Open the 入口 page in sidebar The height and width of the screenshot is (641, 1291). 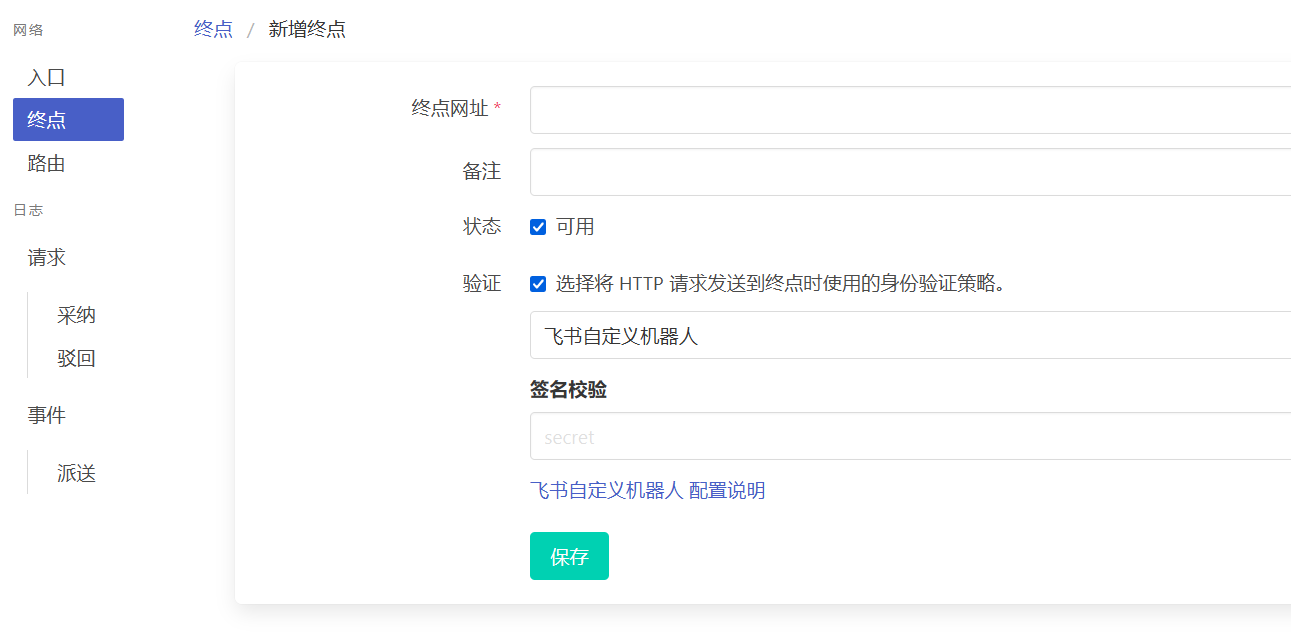click(x=46, y=78)
